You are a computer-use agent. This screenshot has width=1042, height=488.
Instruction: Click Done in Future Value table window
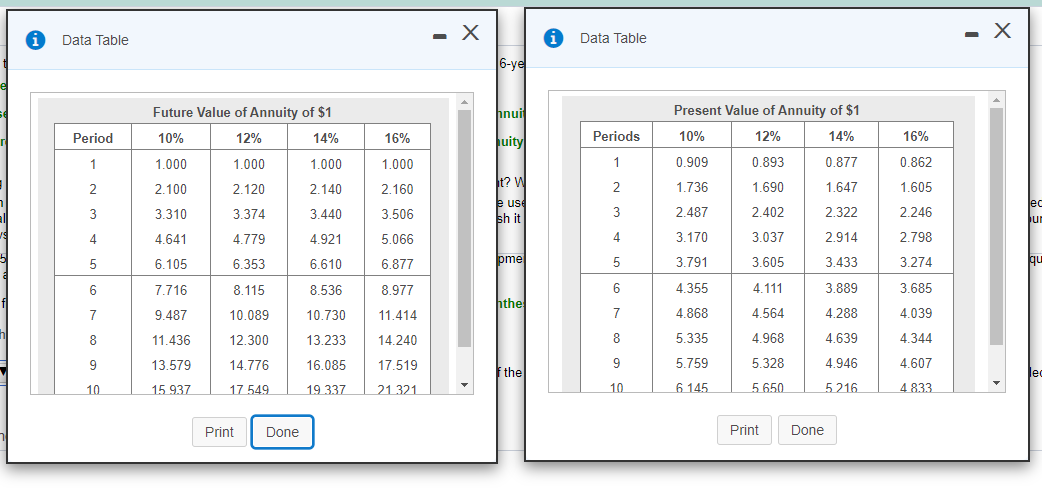click(282, 432)
